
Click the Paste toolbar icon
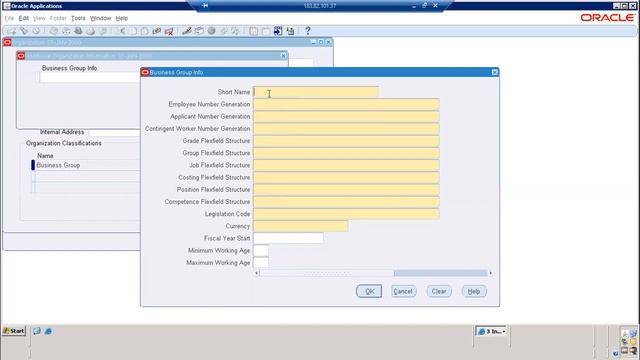click(144, 31)
